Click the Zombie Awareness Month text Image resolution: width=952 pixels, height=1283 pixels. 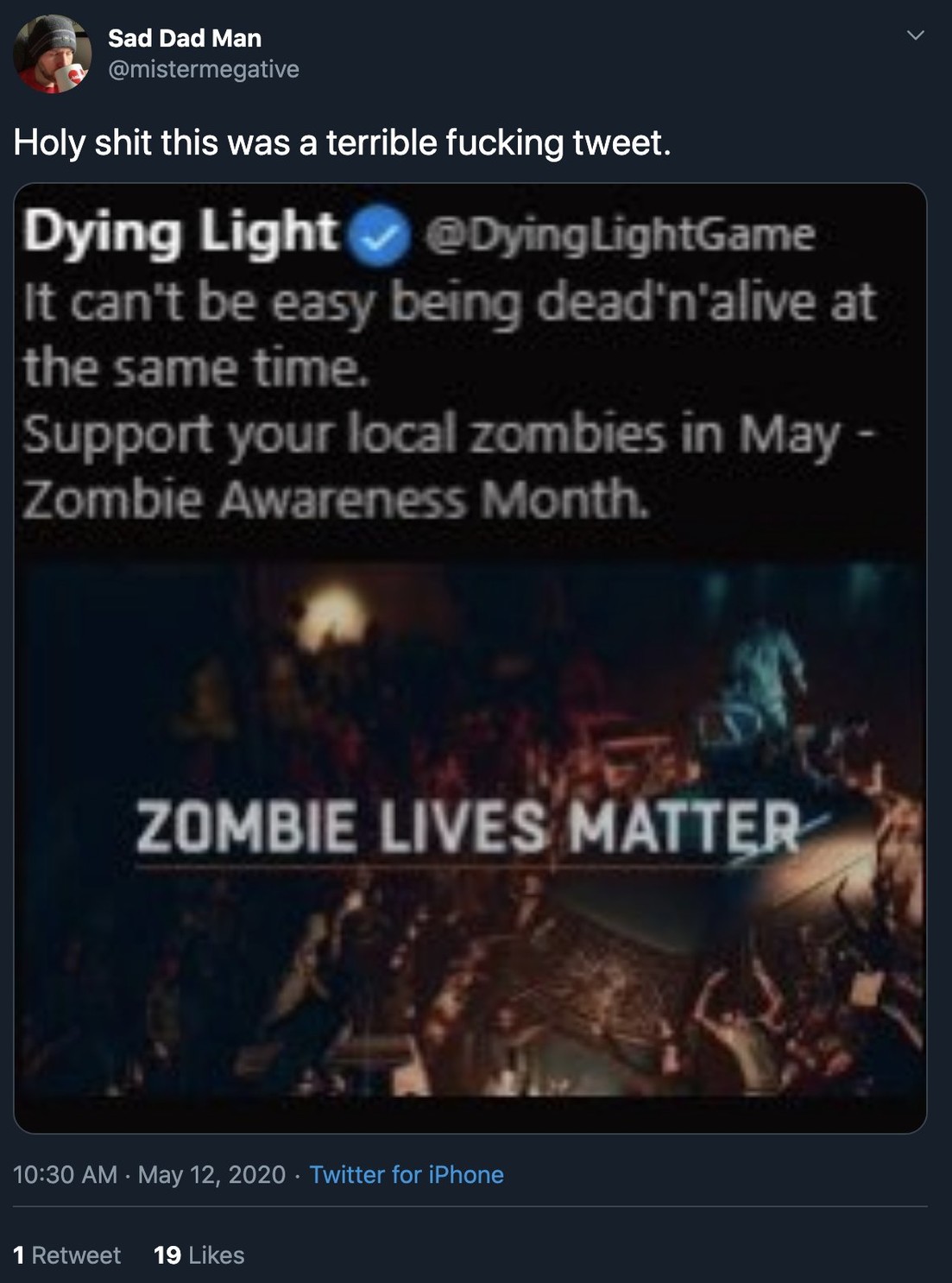[x=335, y=499]
